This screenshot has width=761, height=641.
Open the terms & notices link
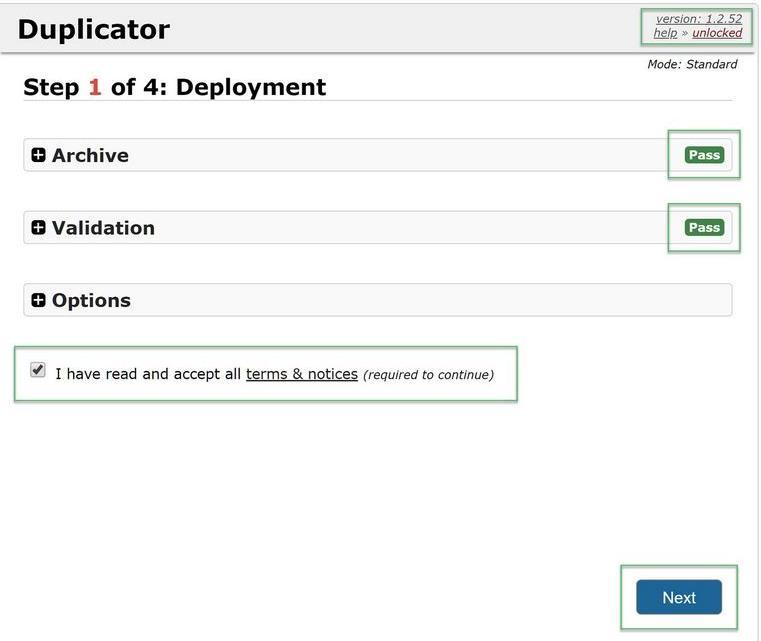(301, 374)
